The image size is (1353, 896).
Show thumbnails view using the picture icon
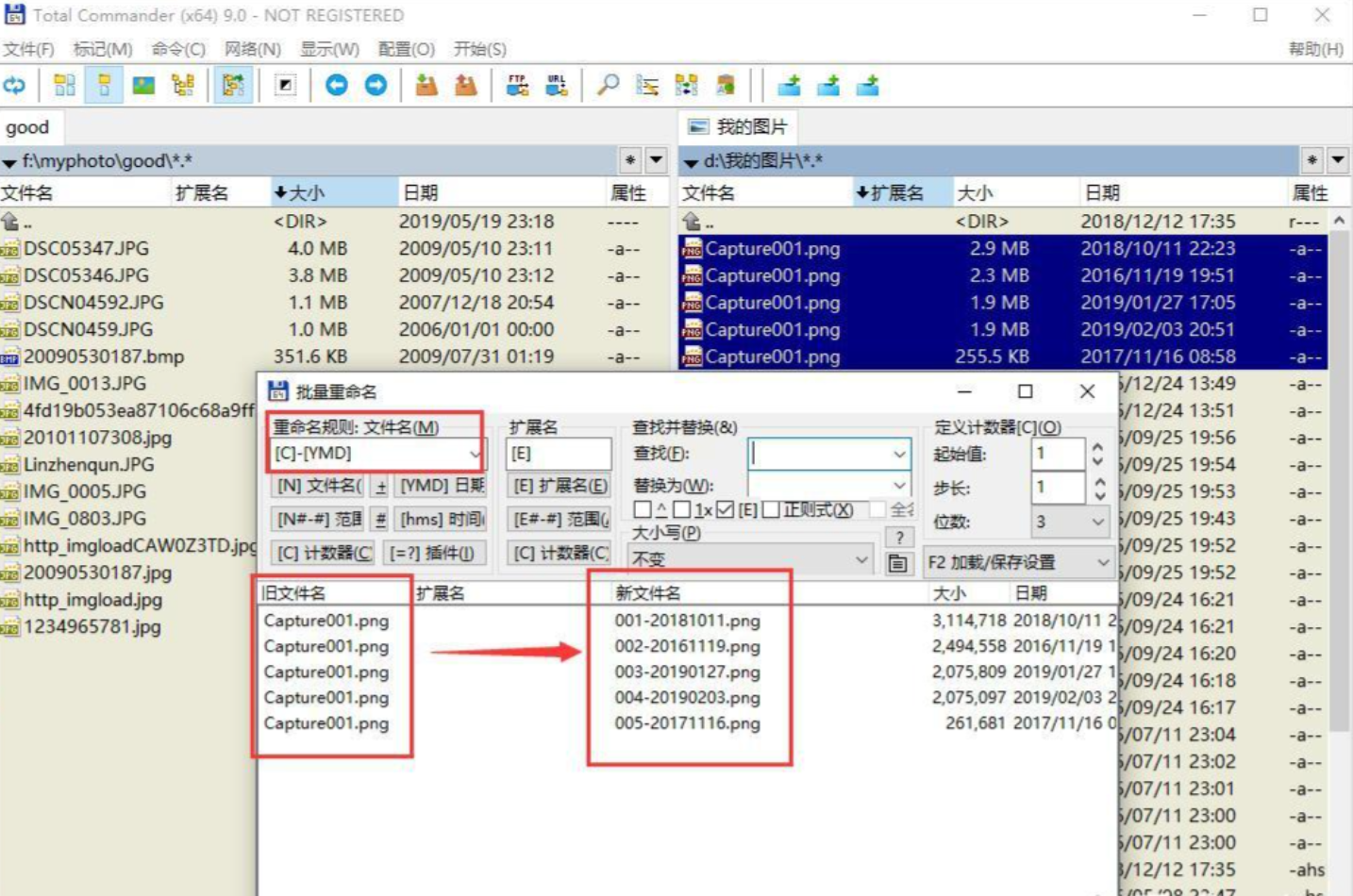tap(143, 86)
